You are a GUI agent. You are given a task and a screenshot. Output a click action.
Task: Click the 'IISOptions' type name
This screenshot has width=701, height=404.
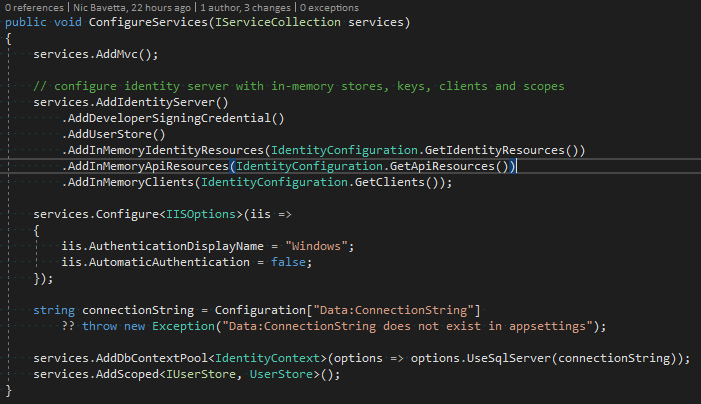[201, 215]
